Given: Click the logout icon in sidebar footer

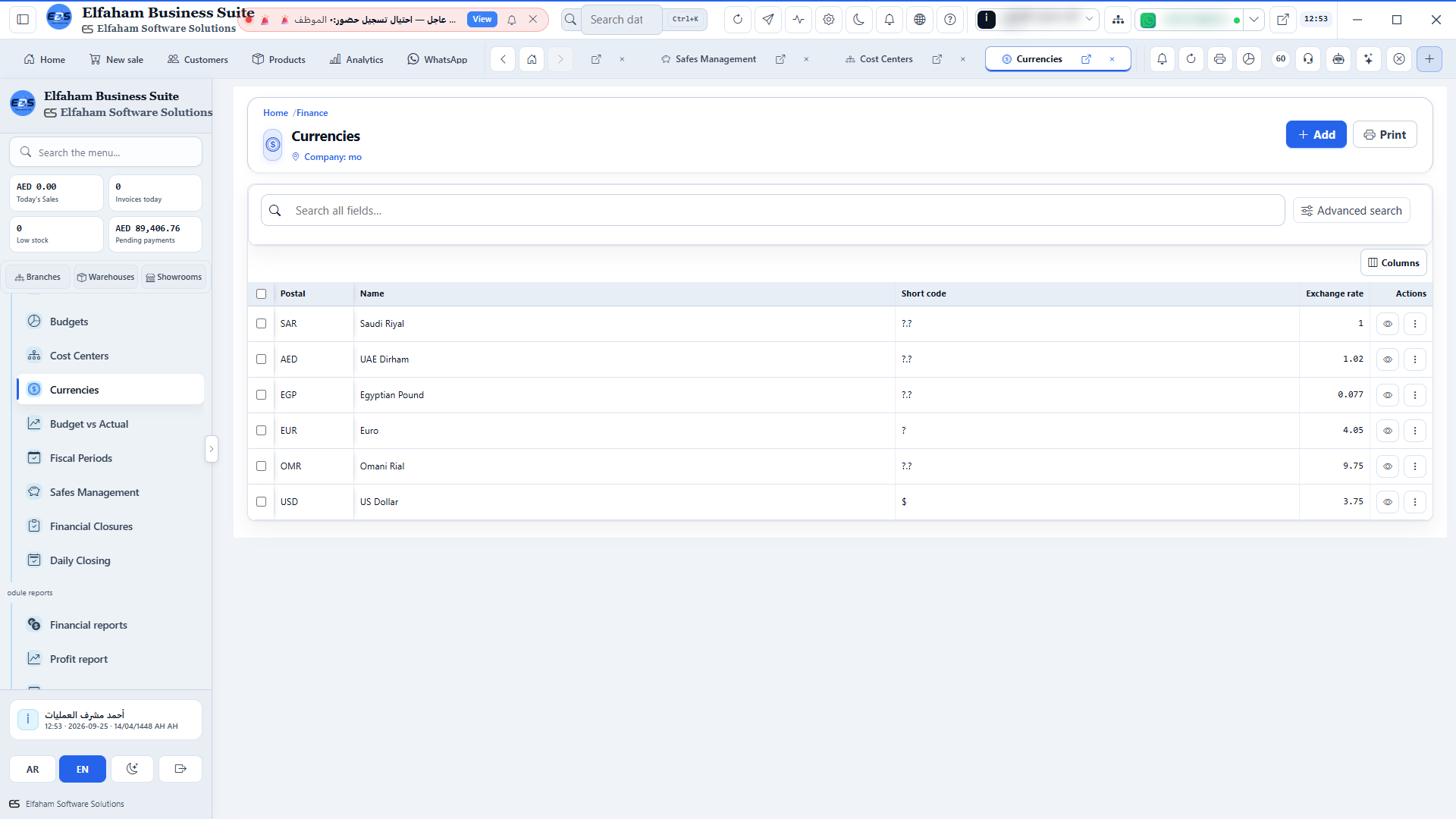Looking at the screenshot, I should click(x=180, y=768).
